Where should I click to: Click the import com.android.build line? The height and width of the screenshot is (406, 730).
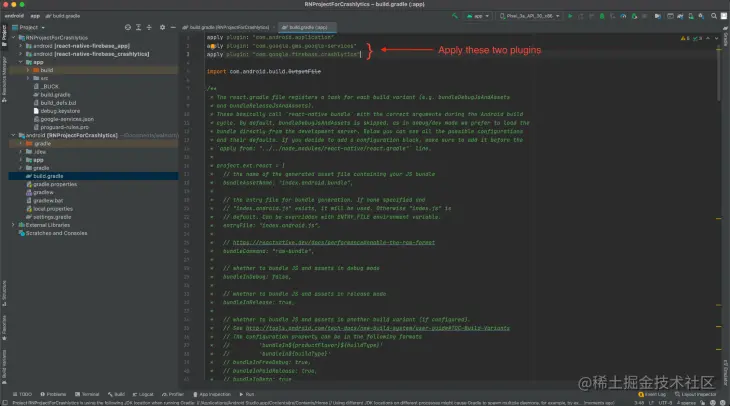(x=264, y=72)
